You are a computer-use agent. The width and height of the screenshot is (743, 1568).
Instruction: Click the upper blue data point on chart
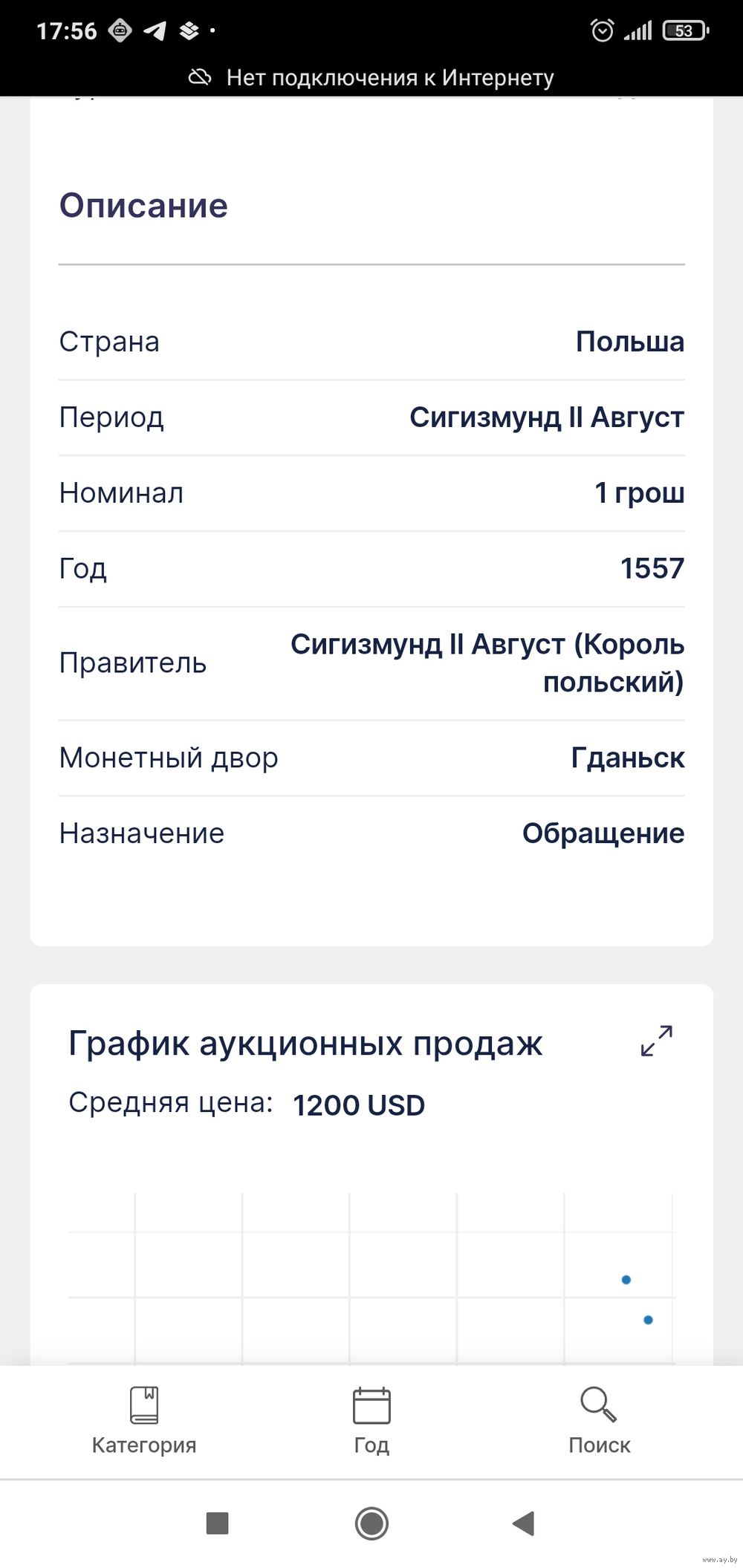[626, 1280]
